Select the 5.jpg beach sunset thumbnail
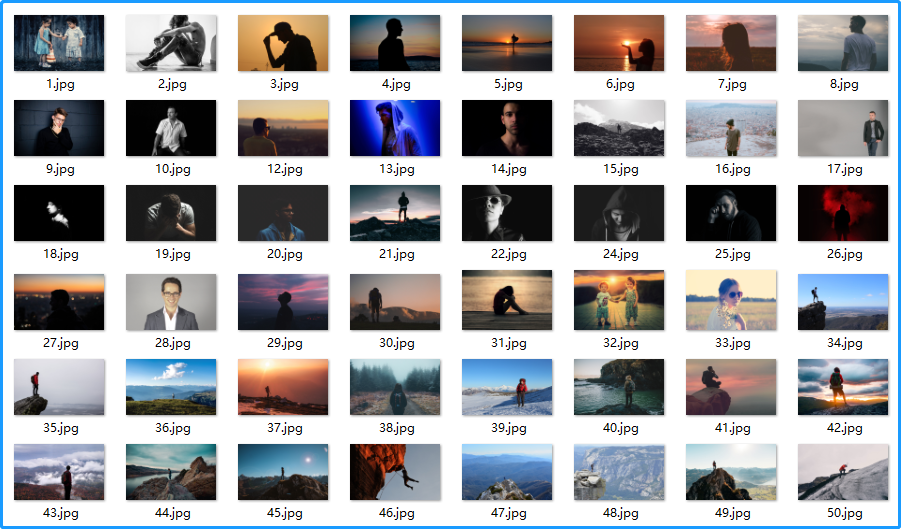Image resolution: width=902 pixels, height=530 pixels. click(507, 43)
